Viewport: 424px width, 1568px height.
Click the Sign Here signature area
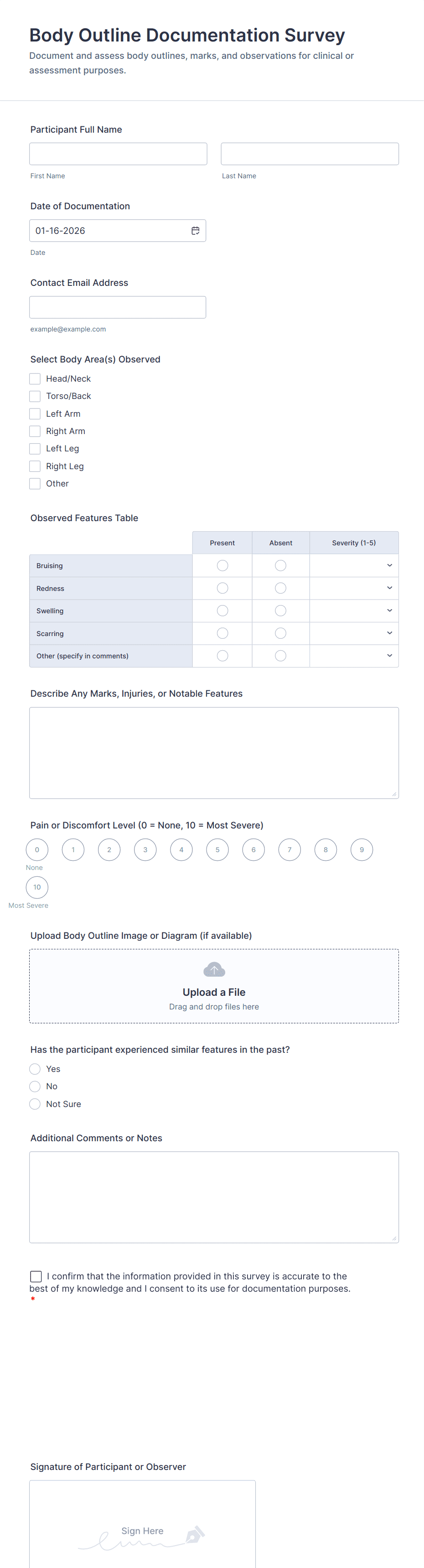pos(142,1530)
